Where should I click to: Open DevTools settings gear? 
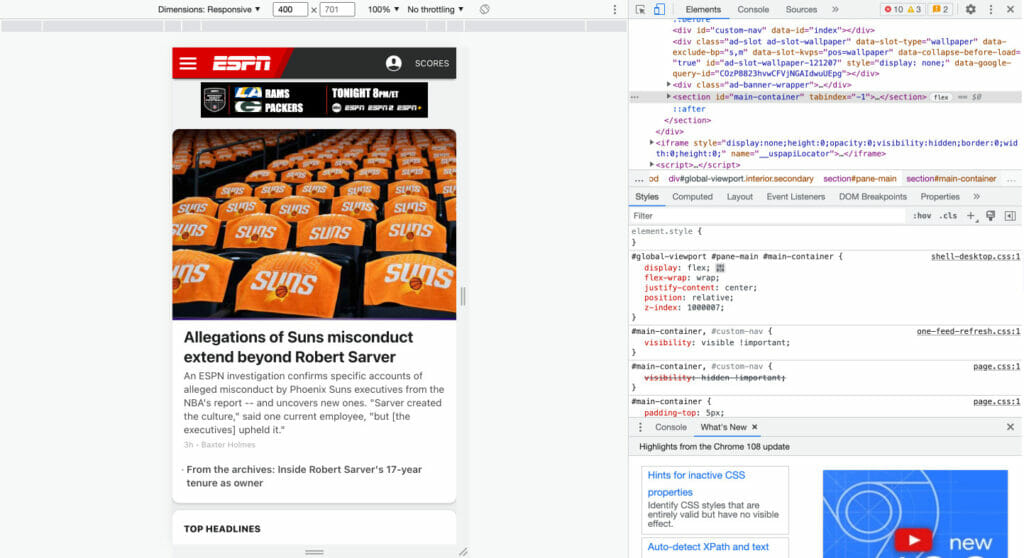[970, 9]
